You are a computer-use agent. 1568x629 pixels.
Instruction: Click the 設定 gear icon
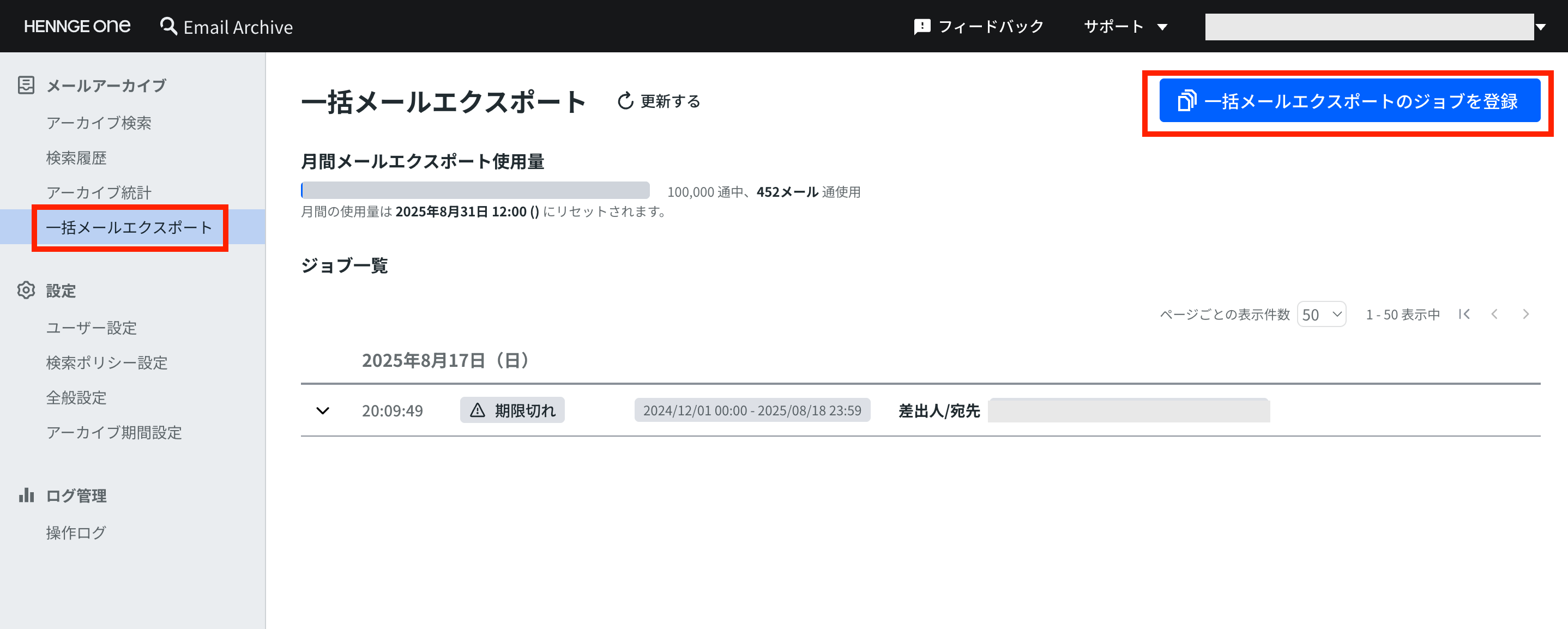tap(26, 290)
